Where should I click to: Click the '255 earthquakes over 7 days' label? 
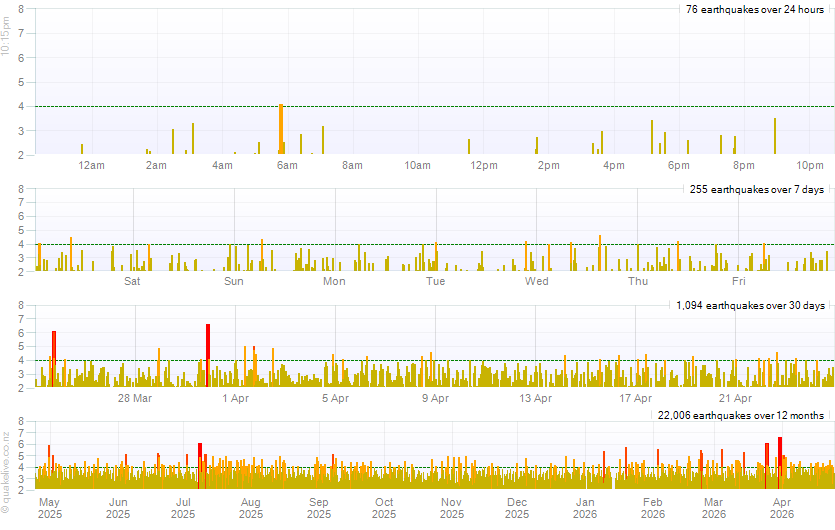[757, 189]
